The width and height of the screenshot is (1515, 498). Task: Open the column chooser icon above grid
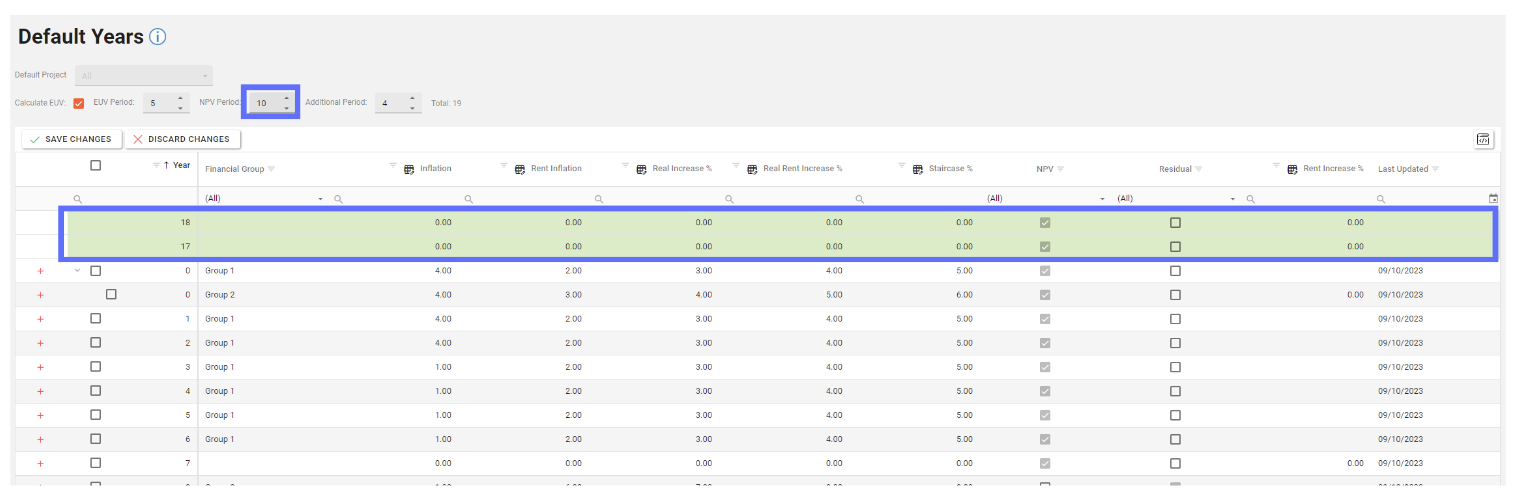(1484, 140)
